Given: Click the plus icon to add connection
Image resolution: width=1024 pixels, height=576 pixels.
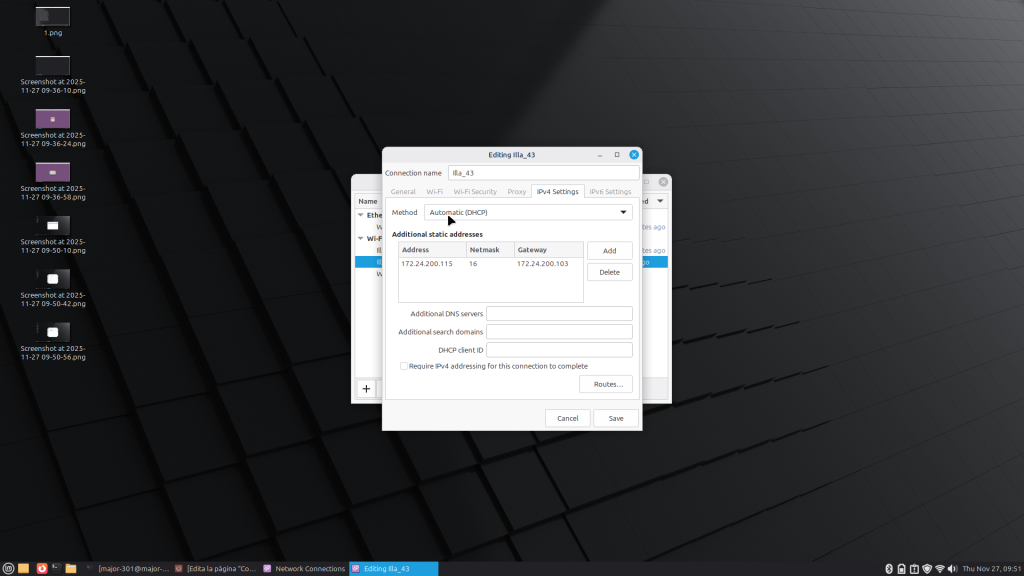Looking at the screenshot, I should click(366, 388).
